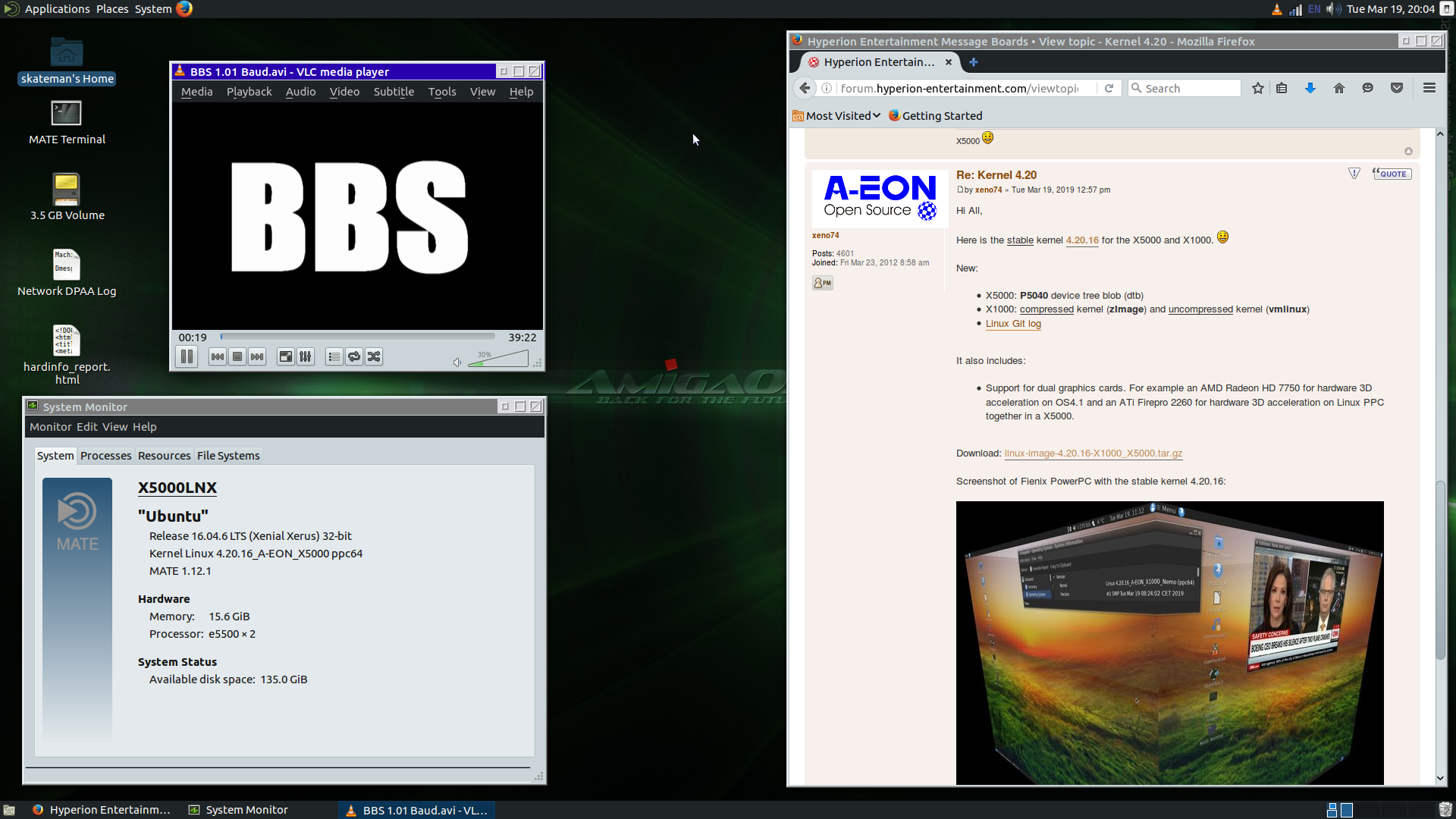Viewport: 1456px width, 819px height.
Task: Mute VLC audio speaker icon
Action: click(457, 362)
